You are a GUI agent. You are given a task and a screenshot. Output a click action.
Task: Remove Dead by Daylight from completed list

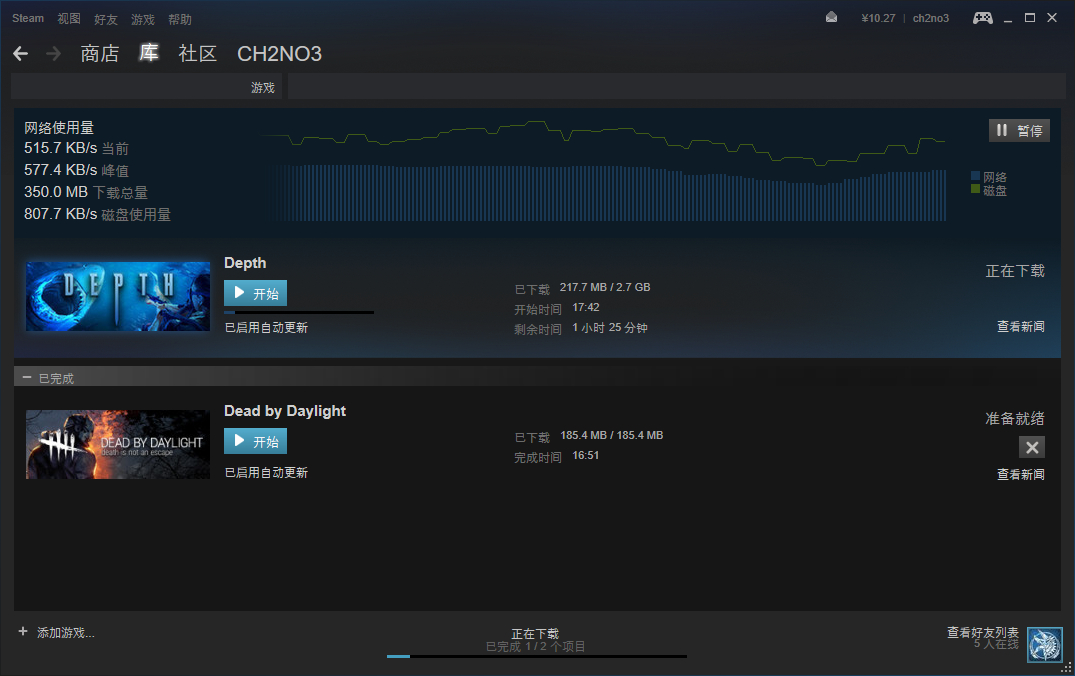point(1032,448)
